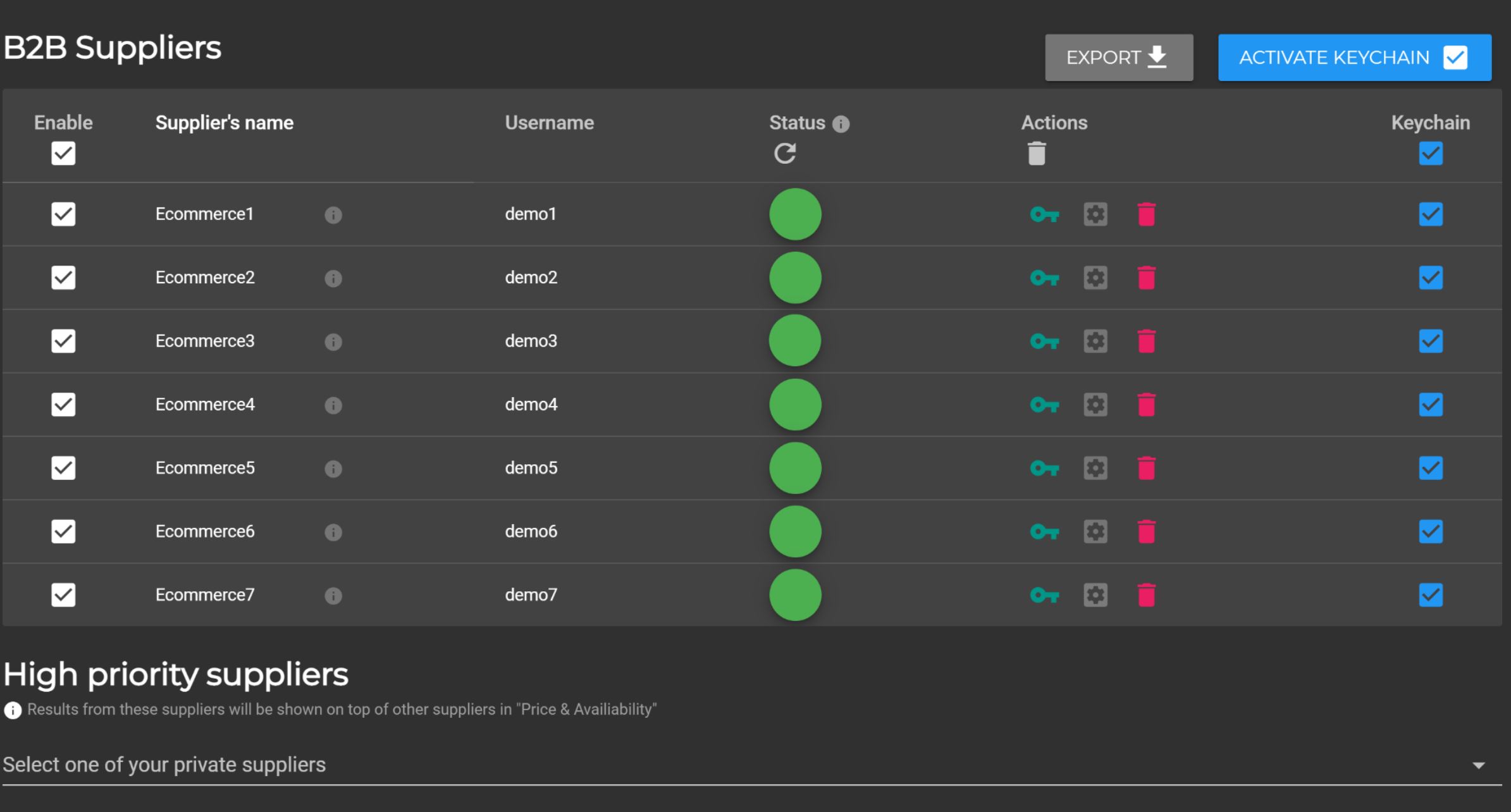
Task: Click the supplier name Ecommerce2
Action: 205,278
